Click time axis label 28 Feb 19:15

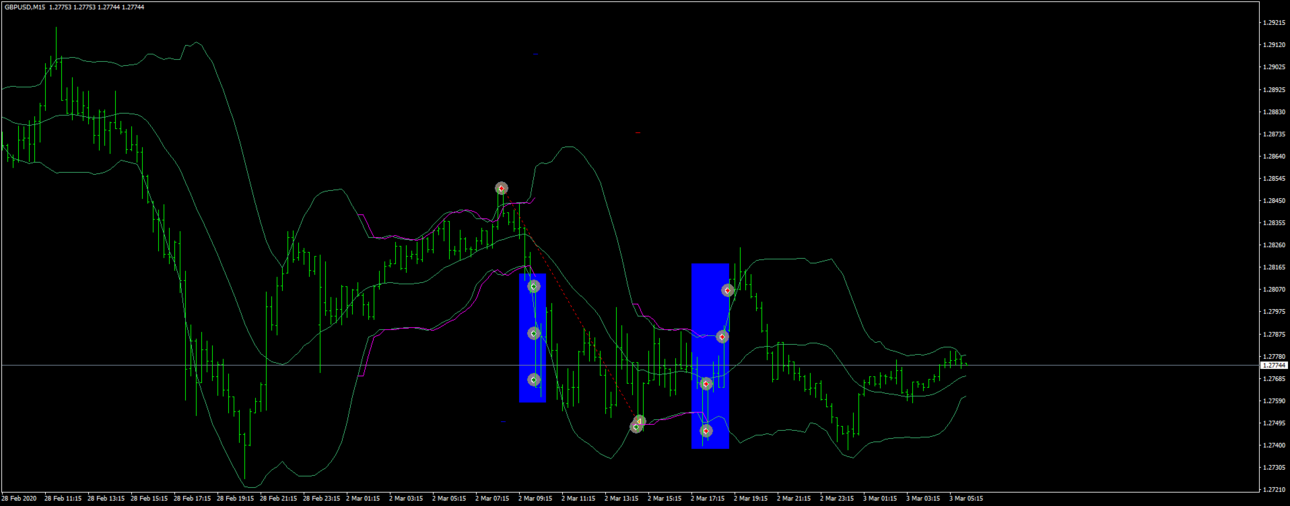coord(235,498)
